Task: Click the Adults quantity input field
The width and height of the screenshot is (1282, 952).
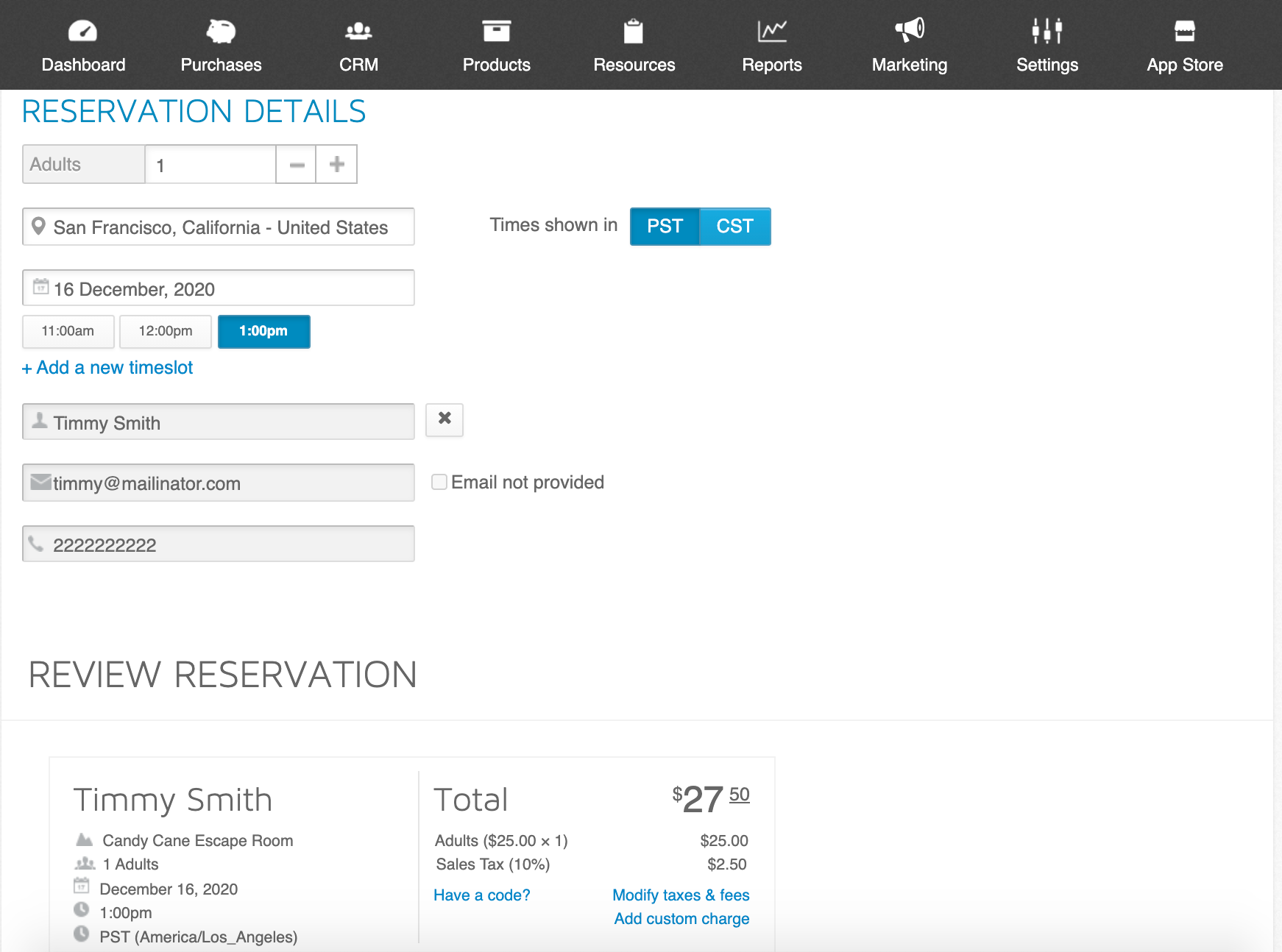Action: tap(210, 164)
